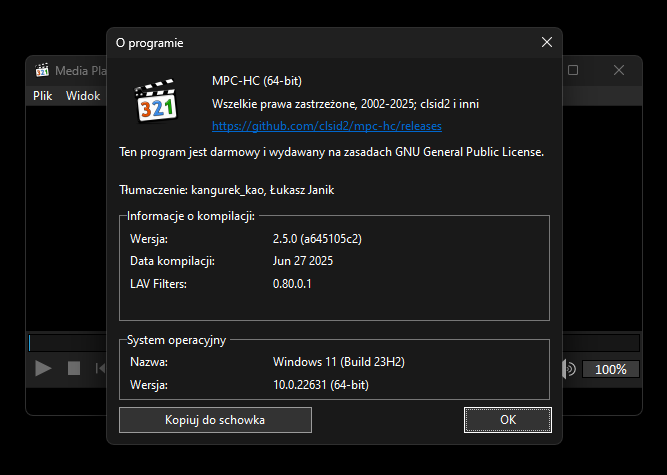Image resolution: width=667 pixels, height=475 pixels.
Task: Confirm the dialog with OK
Action: click(x=508, y=420)
